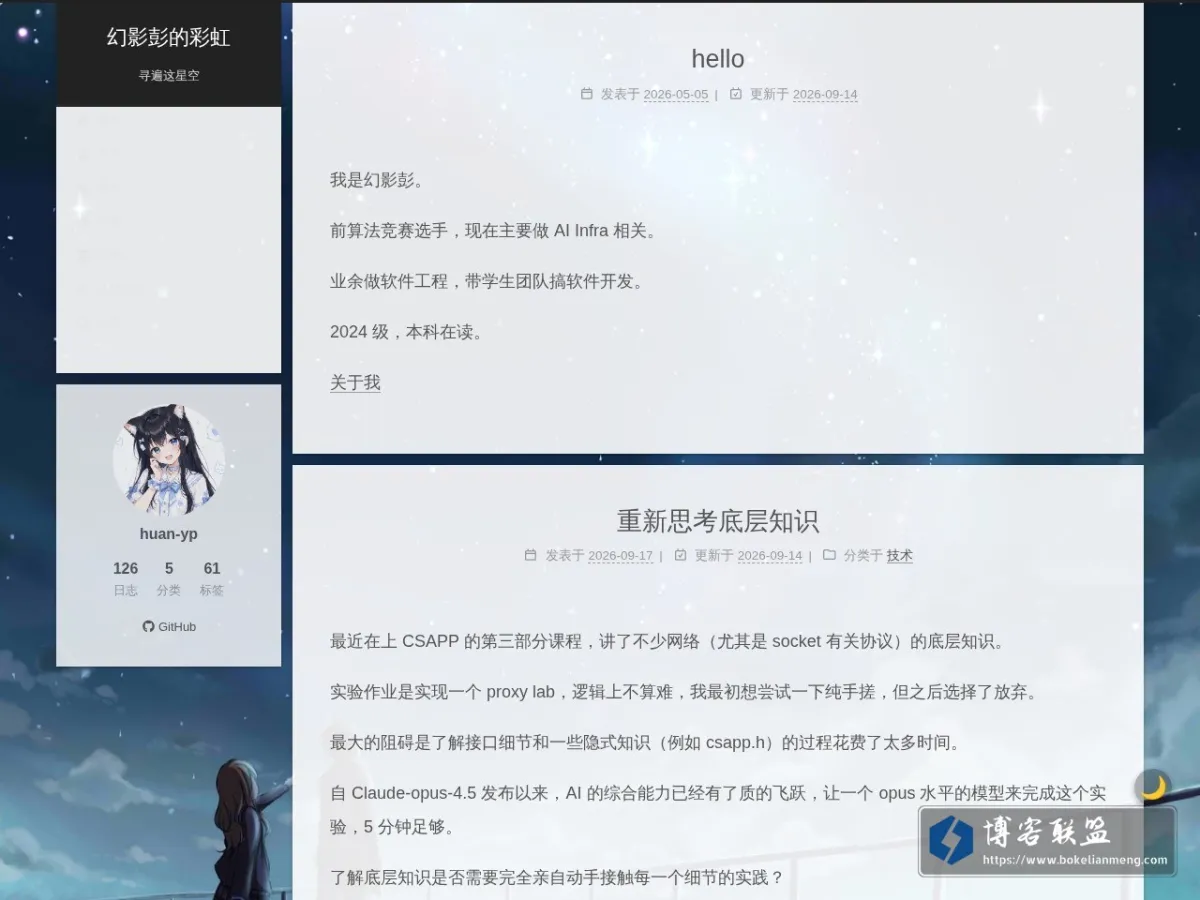Viewport: 1200px width, 900px height.
Task: Open the hello post title
Action: click(718, 58)
